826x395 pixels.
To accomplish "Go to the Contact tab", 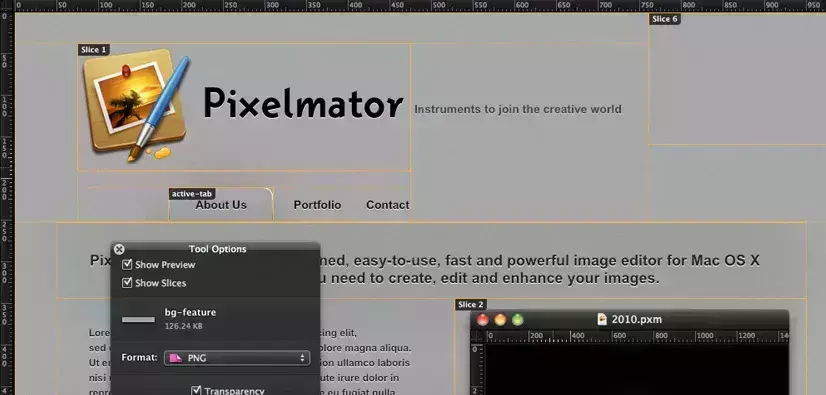I will coord(388,205).
